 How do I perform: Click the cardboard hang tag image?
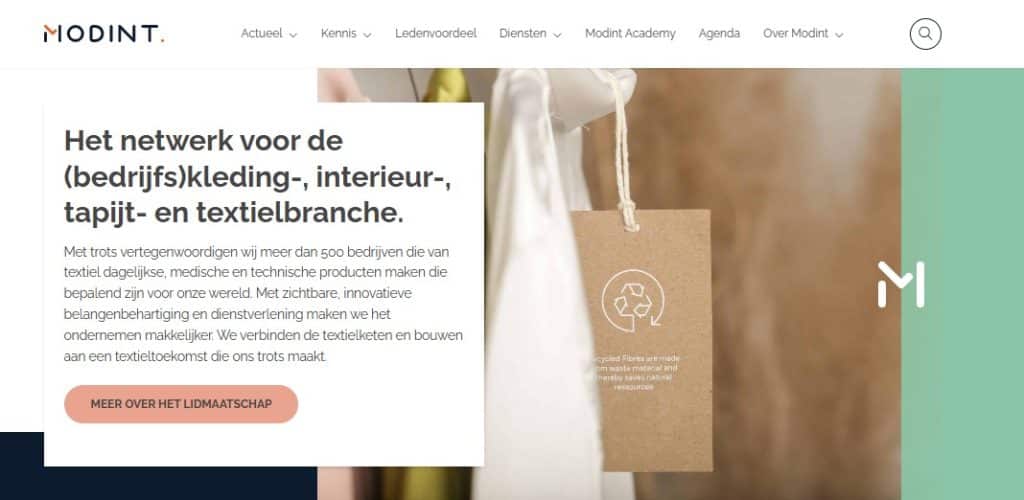point(641,339)
